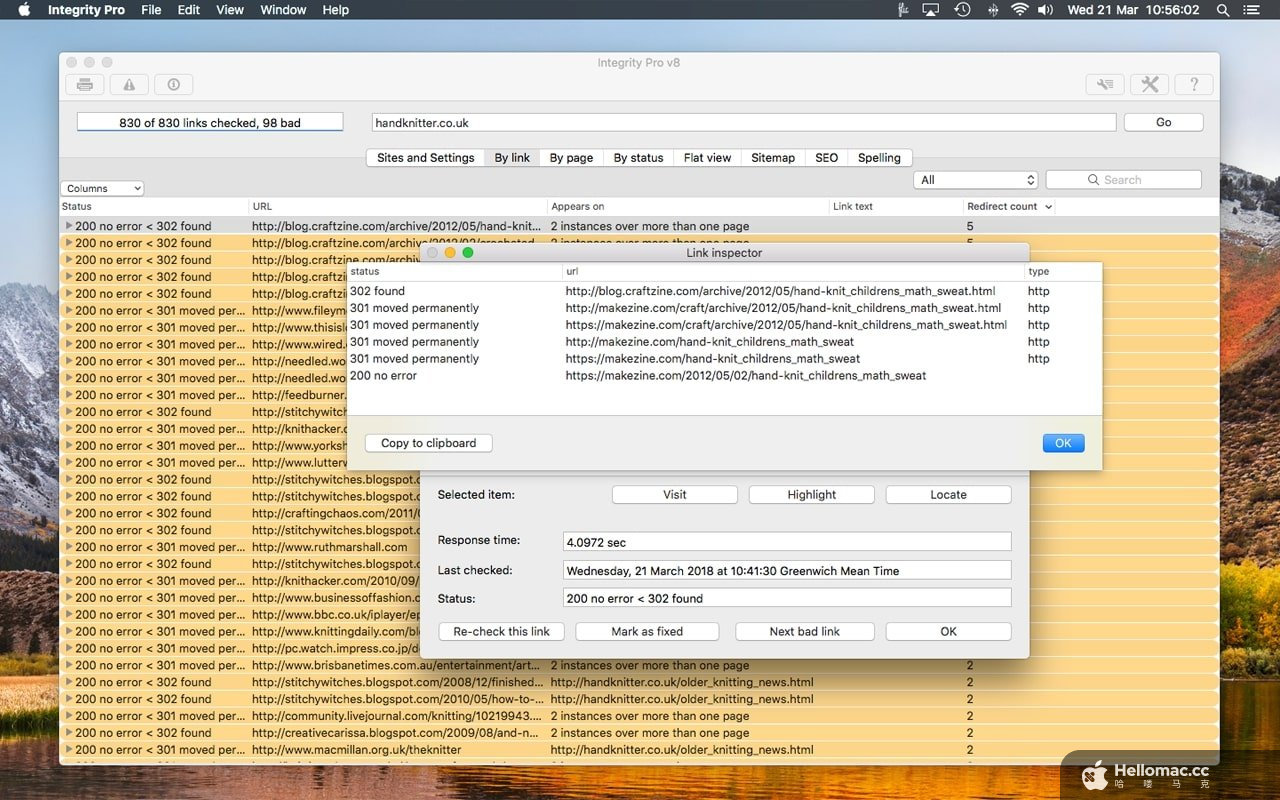Open the File menu
The height and width of the screenshot is (800, 1280).
pos(151,10)
